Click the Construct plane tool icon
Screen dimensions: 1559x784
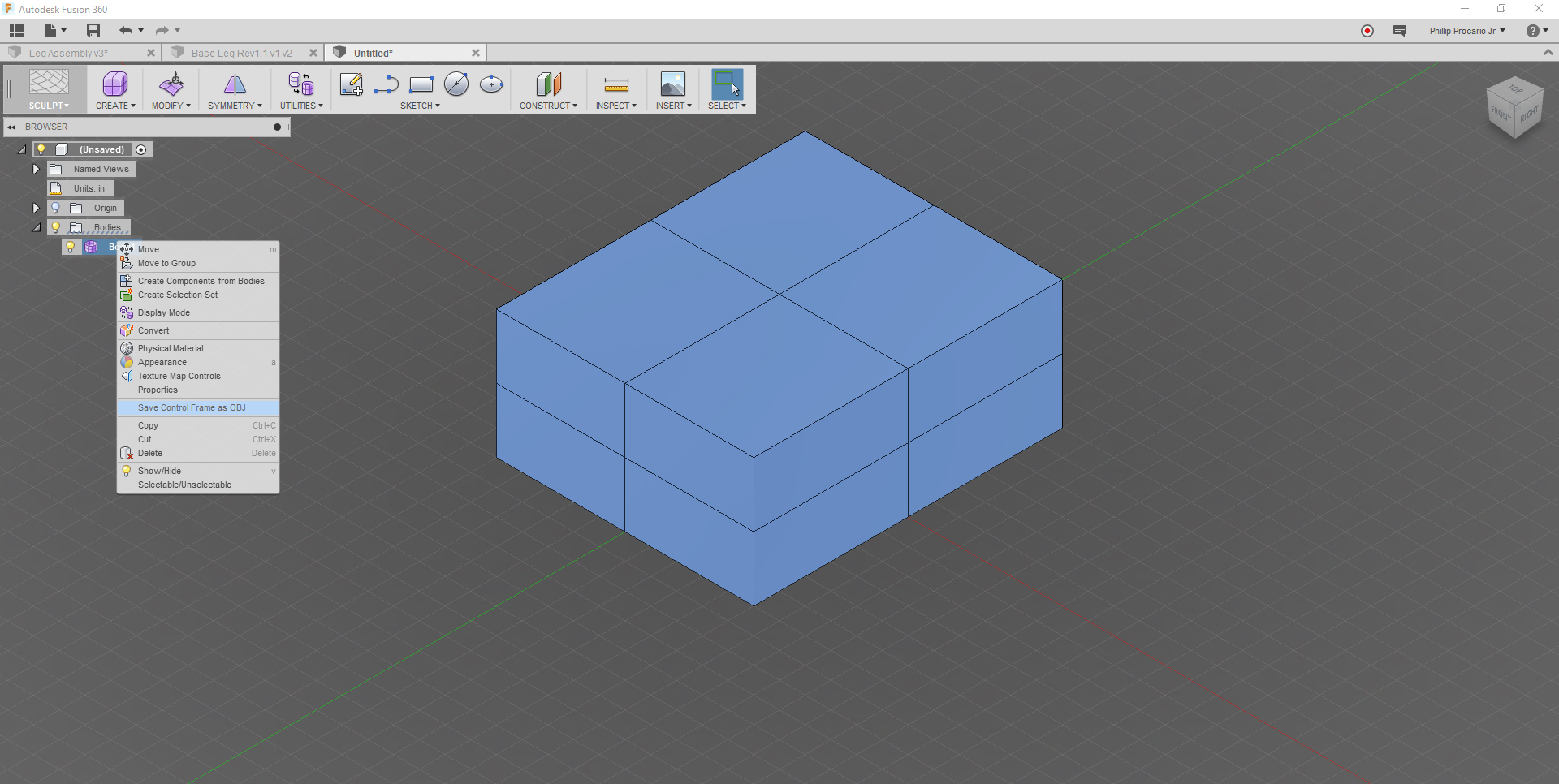point(549,84)
